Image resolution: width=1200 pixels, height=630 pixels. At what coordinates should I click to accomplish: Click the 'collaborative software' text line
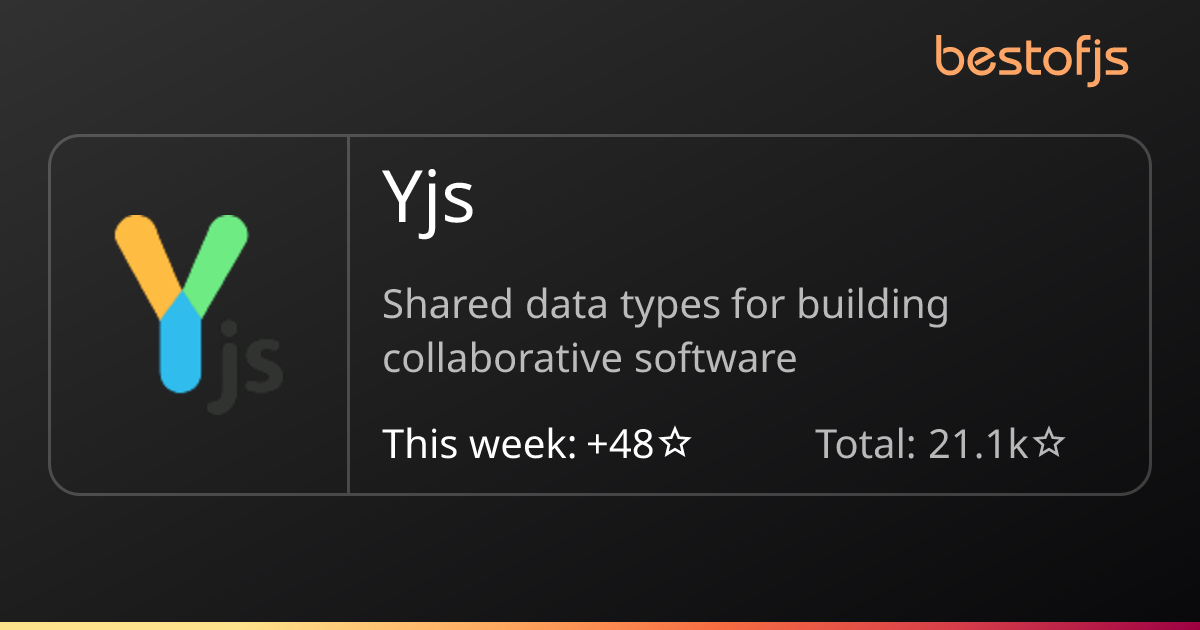coord(589,357)
